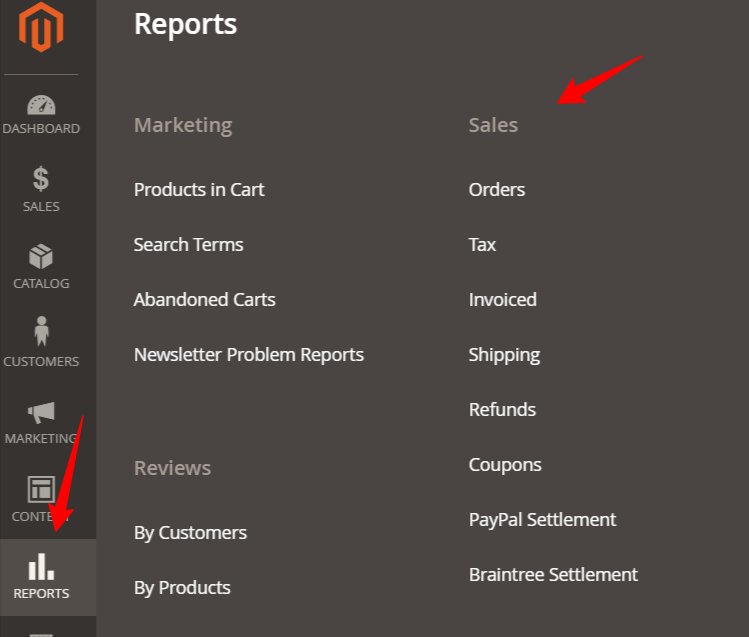The image size is (749, 637).
Task: Open the Marketing megaphone icon
Action: [x=41, y=411]
